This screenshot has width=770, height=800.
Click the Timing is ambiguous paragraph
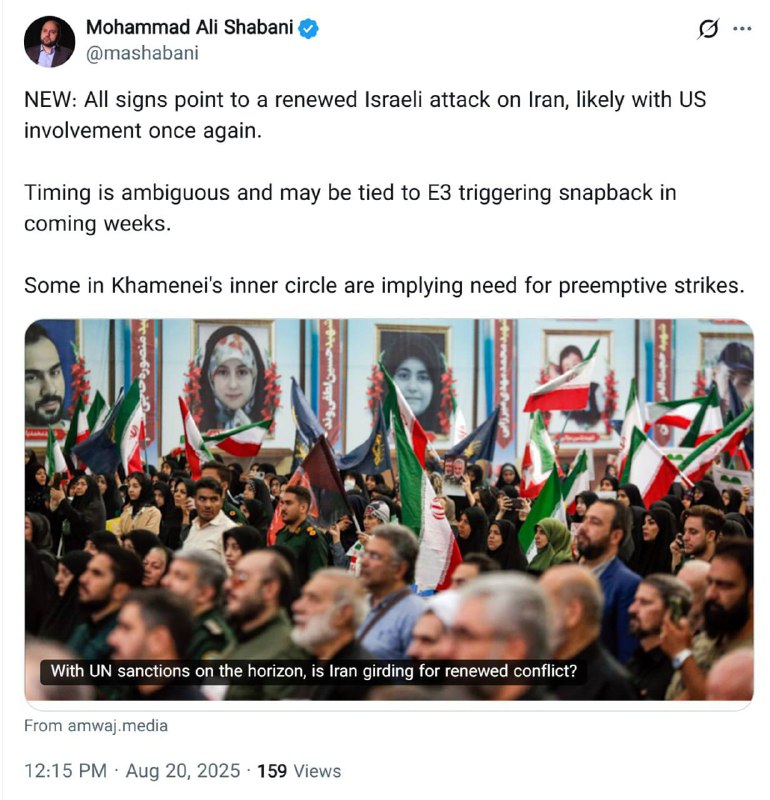tap(350, 208)
